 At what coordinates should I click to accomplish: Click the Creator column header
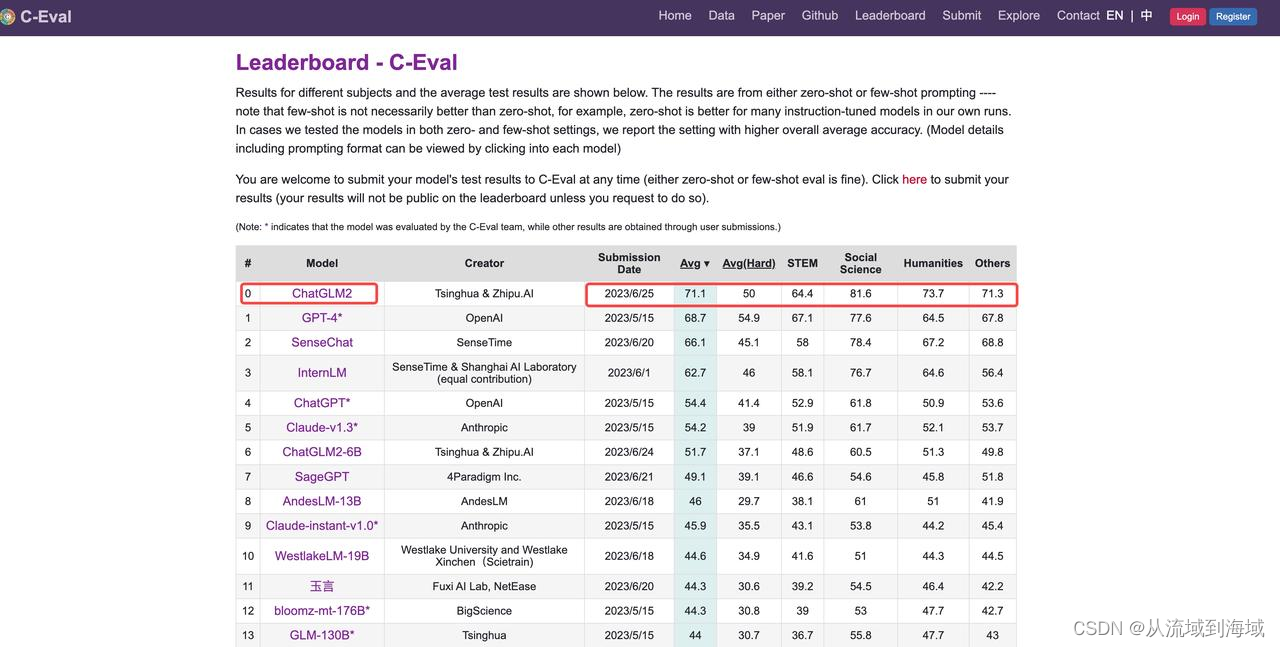click(x=484, y=263)
